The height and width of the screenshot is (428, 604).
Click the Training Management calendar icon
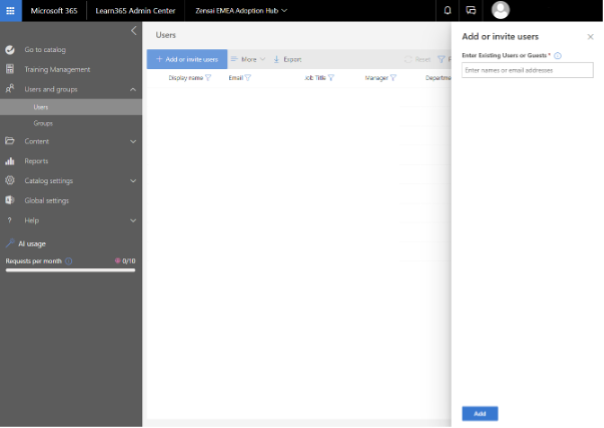pos(10,69)
